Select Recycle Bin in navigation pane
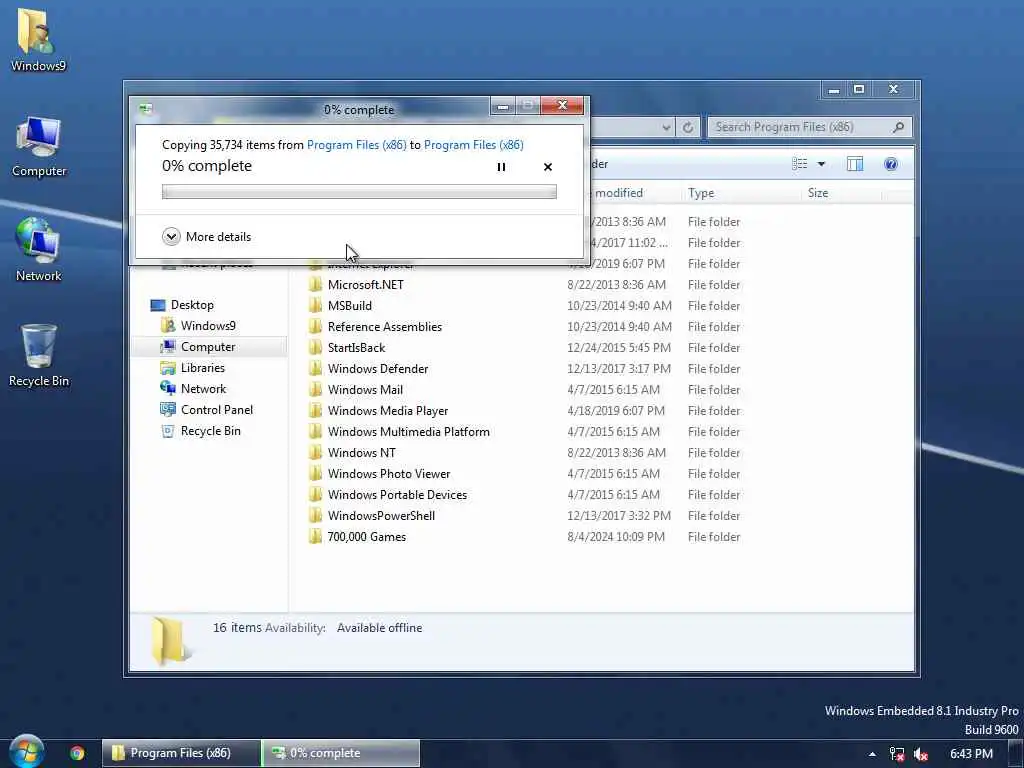This screenshot has width=1024, height=768. point(210,430)
